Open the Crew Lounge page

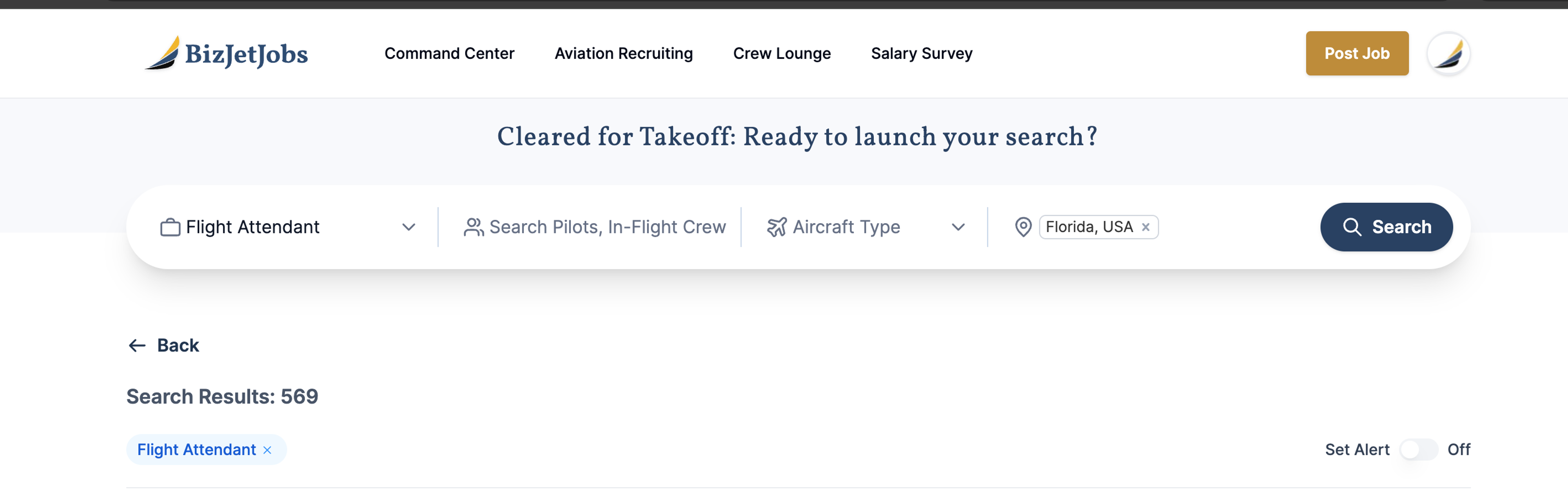pyautogui.click(x=782, y=54)
